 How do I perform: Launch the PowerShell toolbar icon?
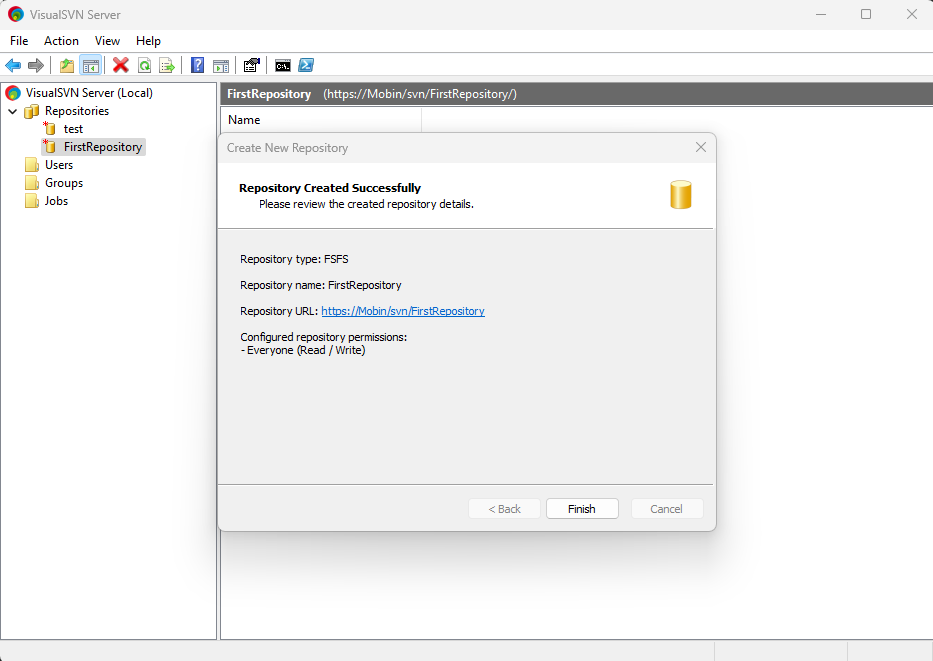coord(306,65)
